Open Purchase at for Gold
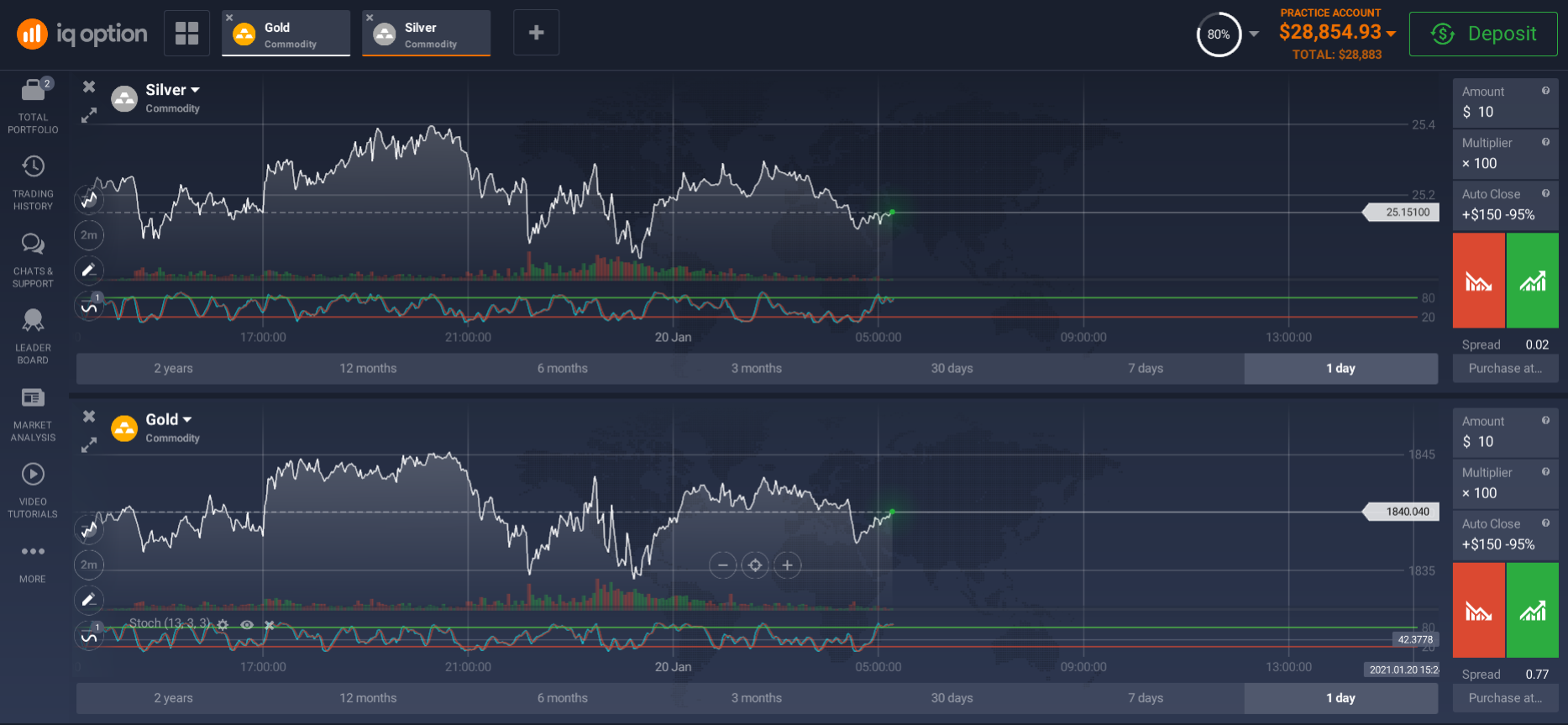 click(x=1506, y=698)
